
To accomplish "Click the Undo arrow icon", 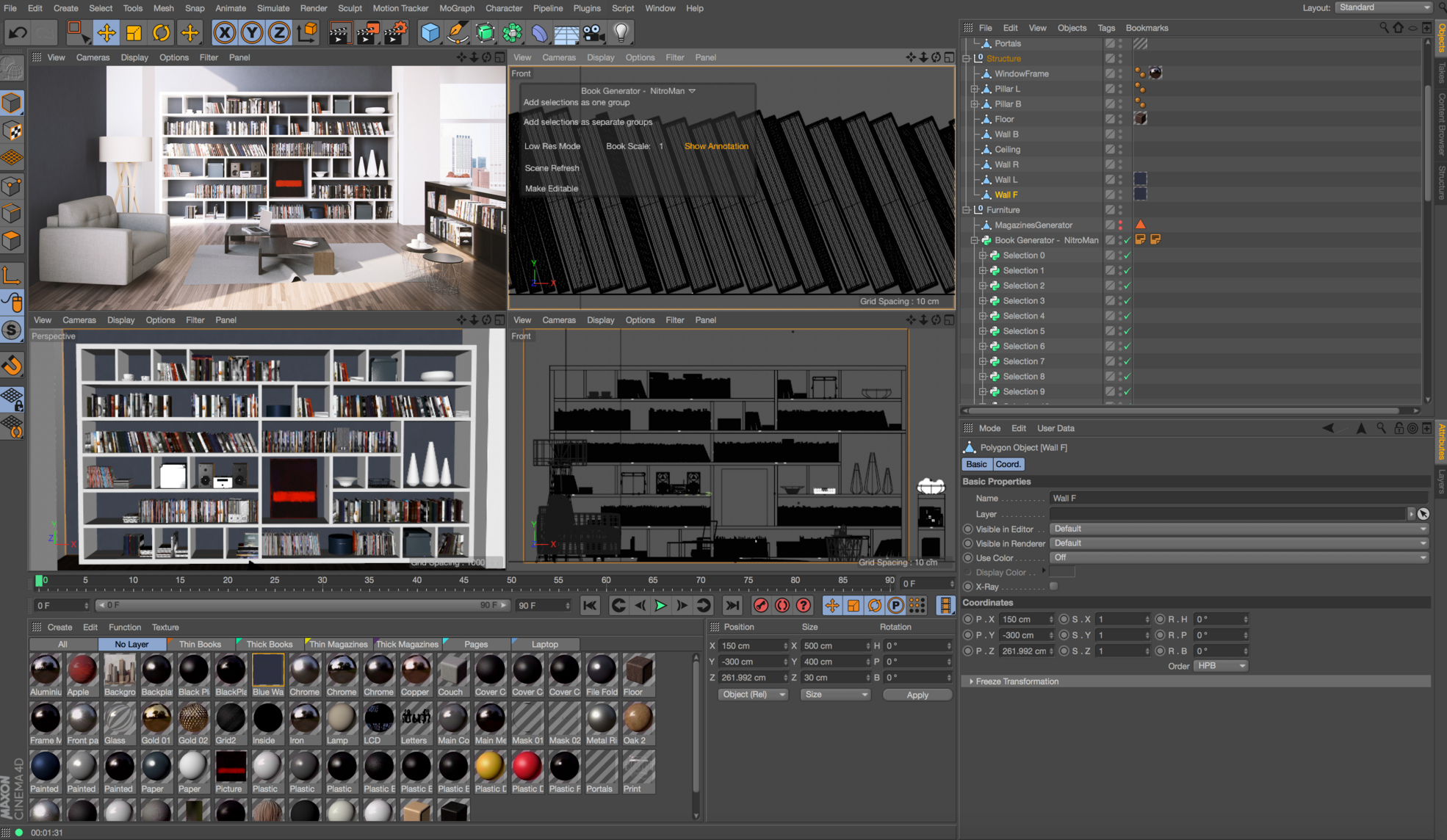I will (x=18, y=32).
